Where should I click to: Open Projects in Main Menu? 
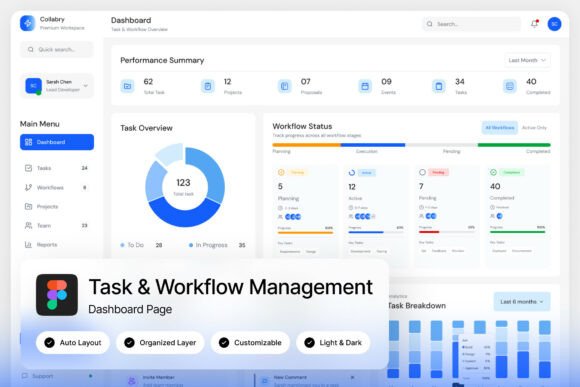coord(57,206)
